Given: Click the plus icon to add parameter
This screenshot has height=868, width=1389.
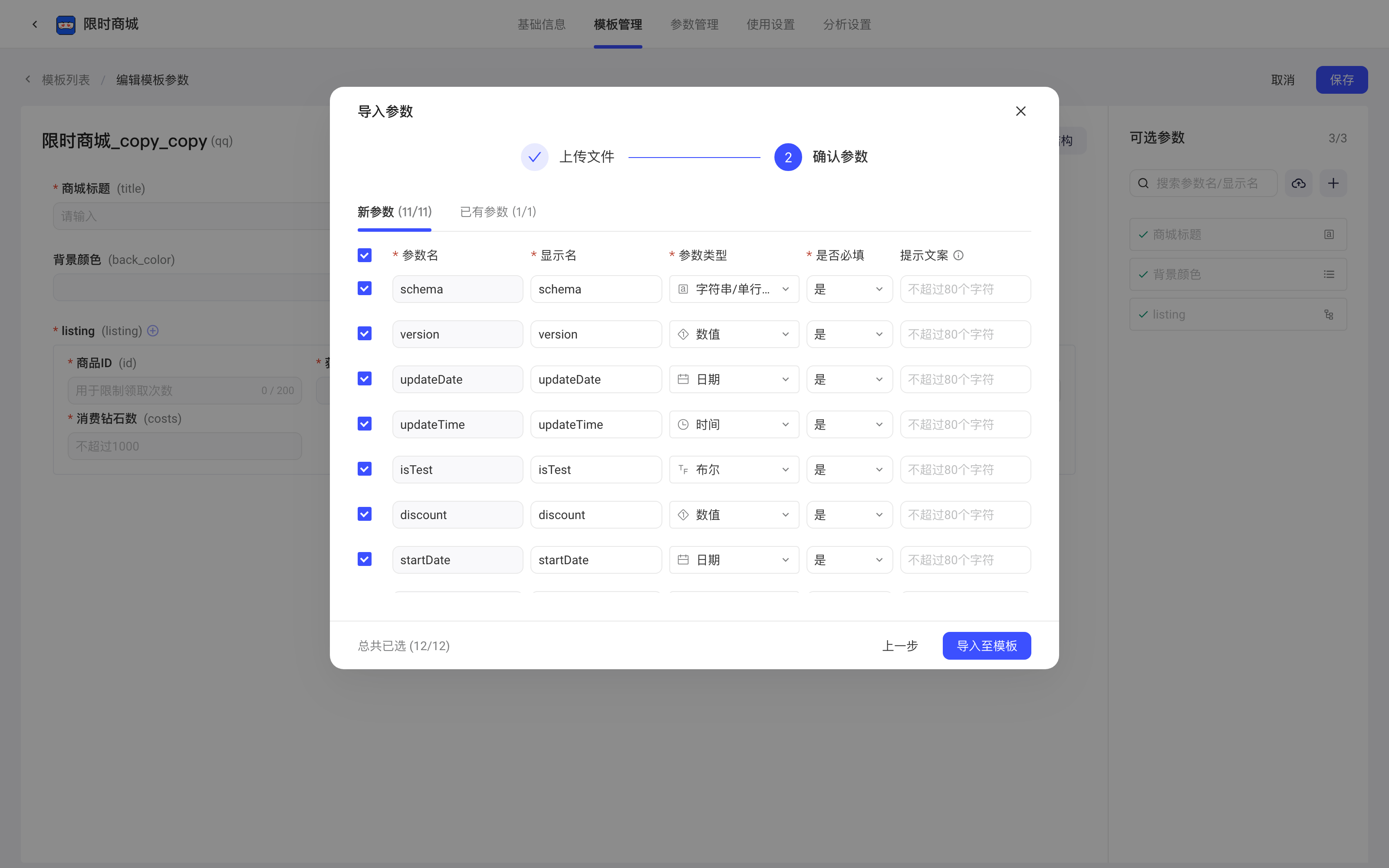Looking at the screenshot, I should pos(1333,183).
